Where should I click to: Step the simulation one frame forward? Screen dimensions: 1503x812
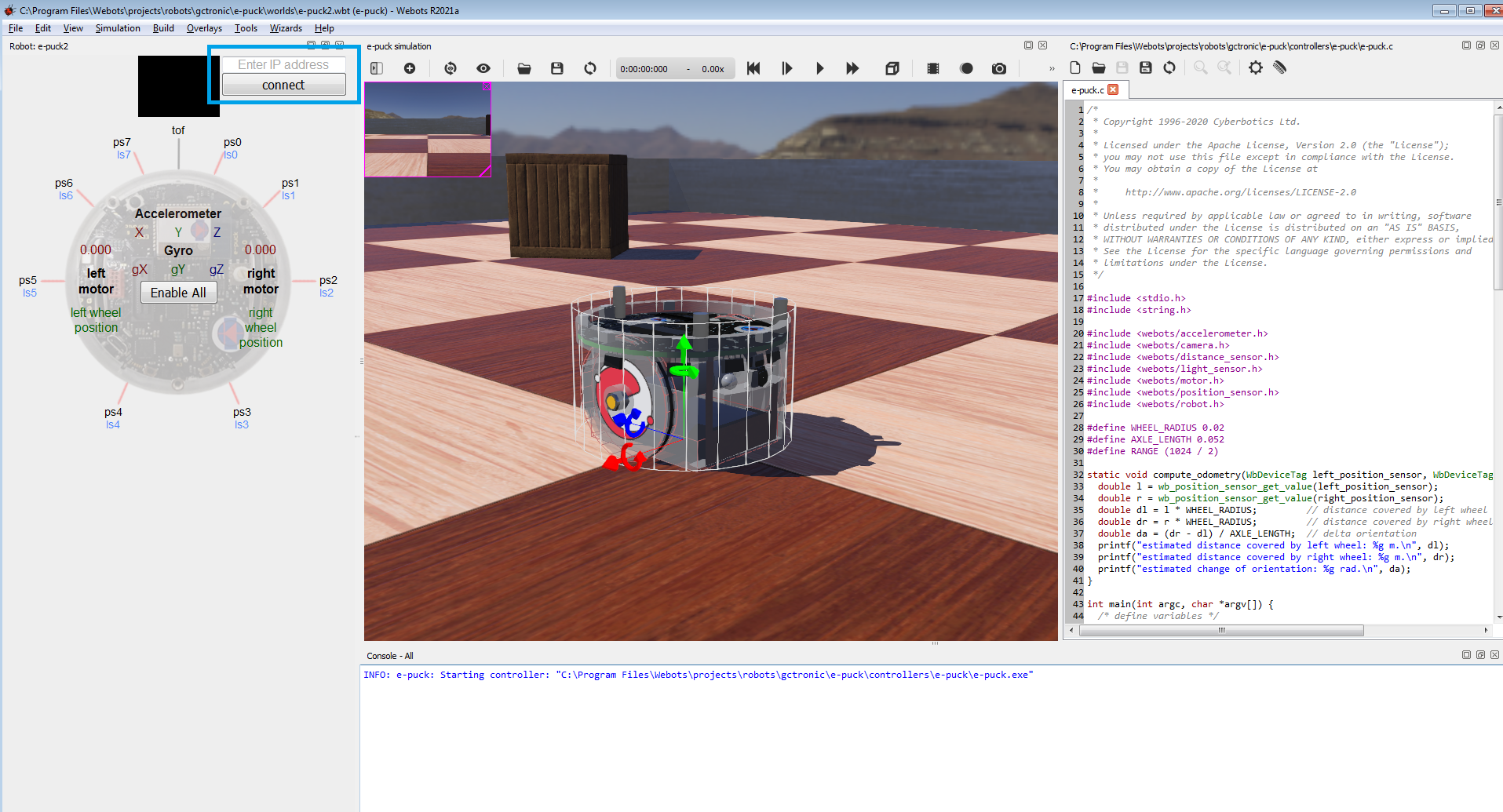click(x=786, y=69)
